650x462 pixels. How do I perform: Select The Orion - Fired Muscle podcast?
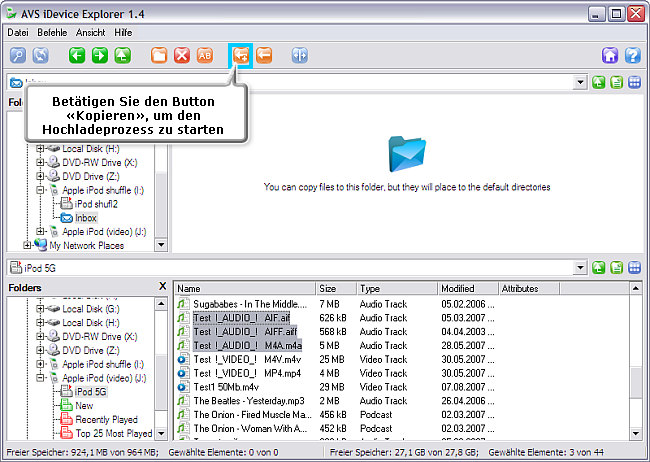coord(252,415)
